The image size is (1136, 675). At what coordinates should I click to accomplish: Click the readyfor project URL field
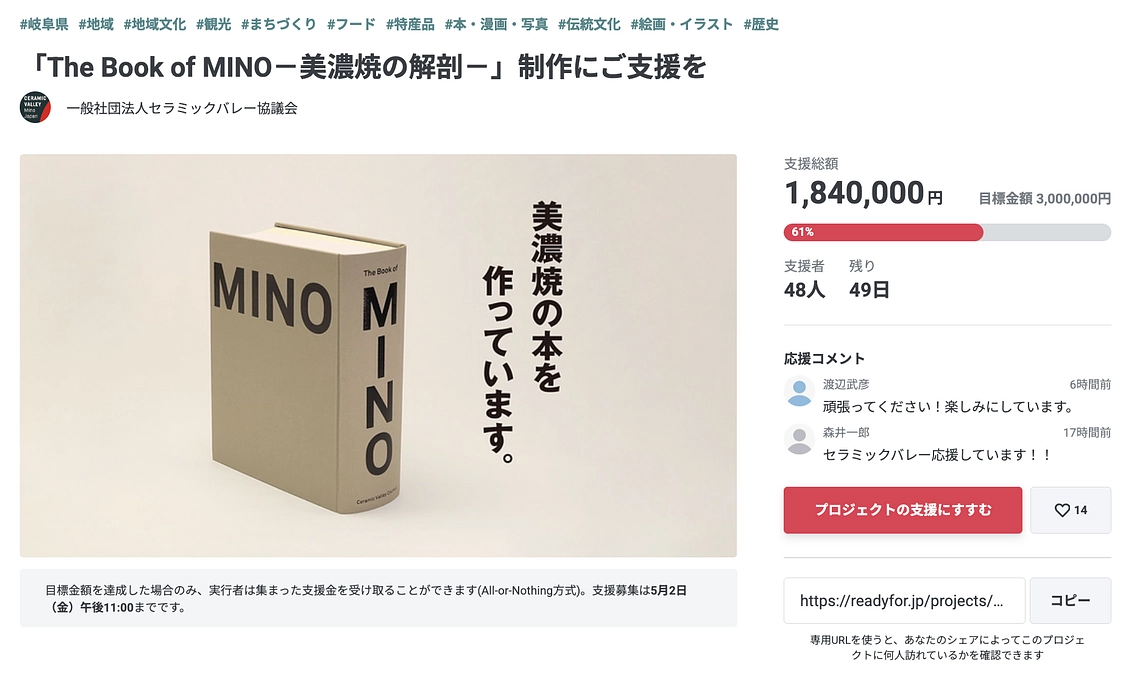(902, 600)
